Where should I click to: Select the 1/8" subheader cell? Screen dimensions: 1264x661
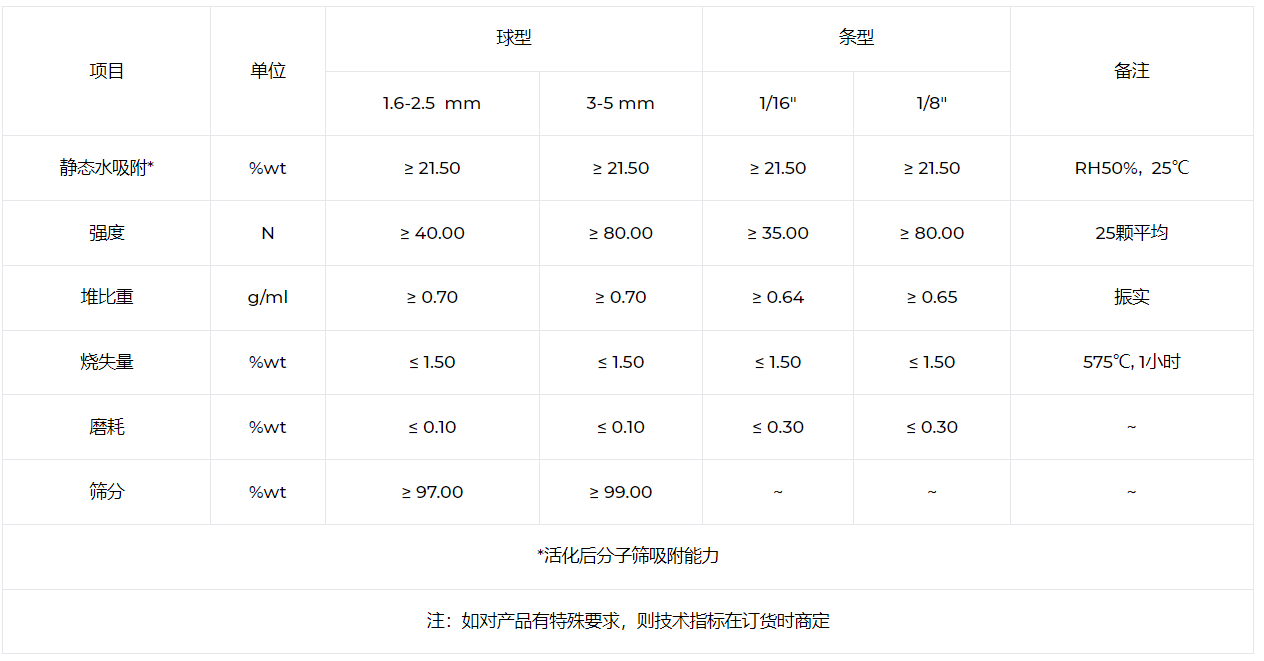pos(931,103)
